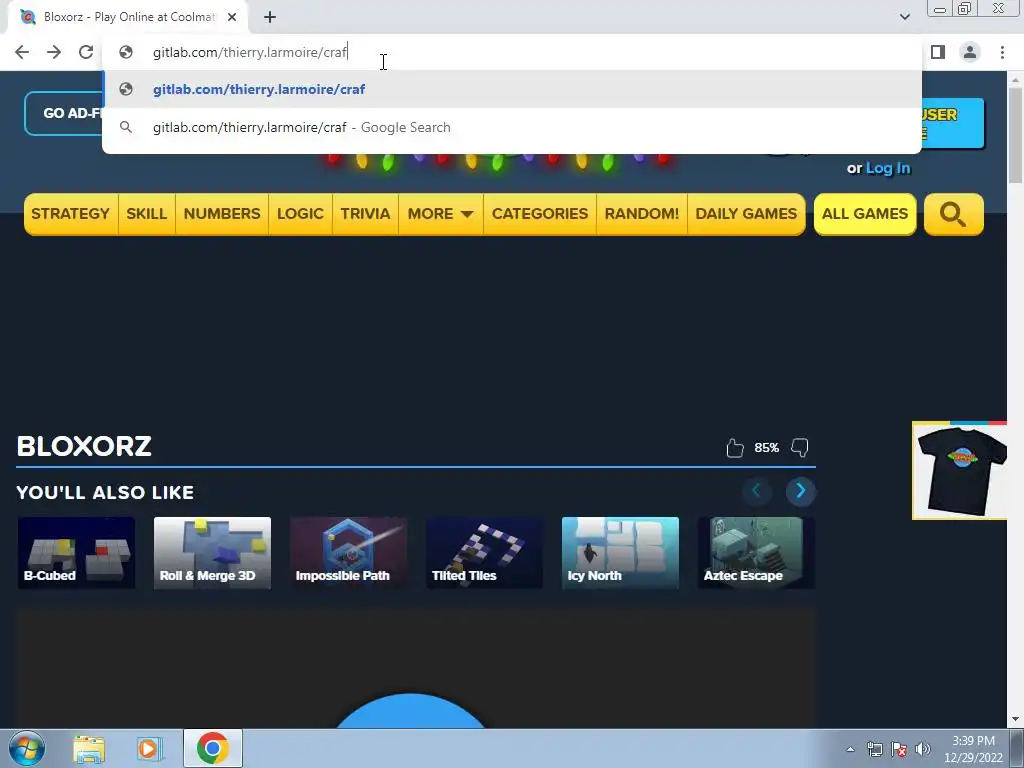The image size is (1024, 768).
Task: Open the taskbar clock and date
Action: click(x=973, y=749)
